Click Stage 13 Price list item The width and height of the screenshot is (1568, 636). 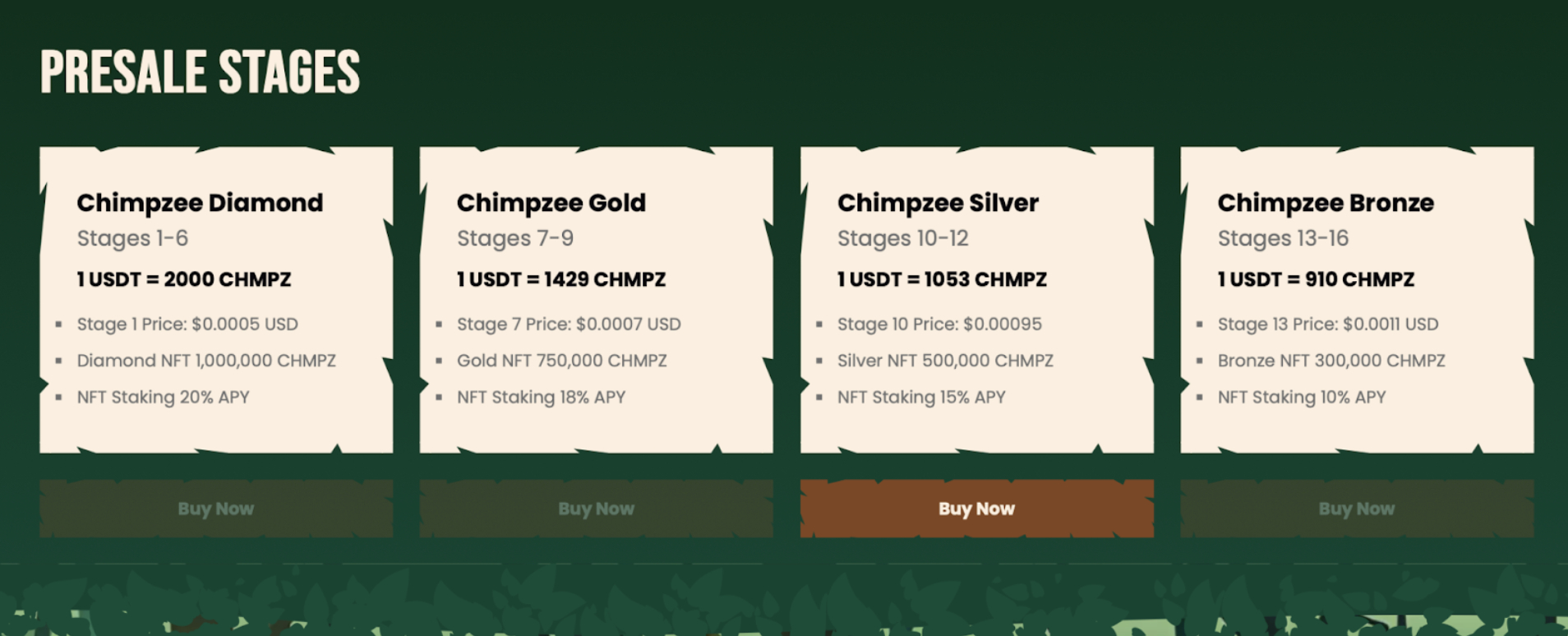1328,325
